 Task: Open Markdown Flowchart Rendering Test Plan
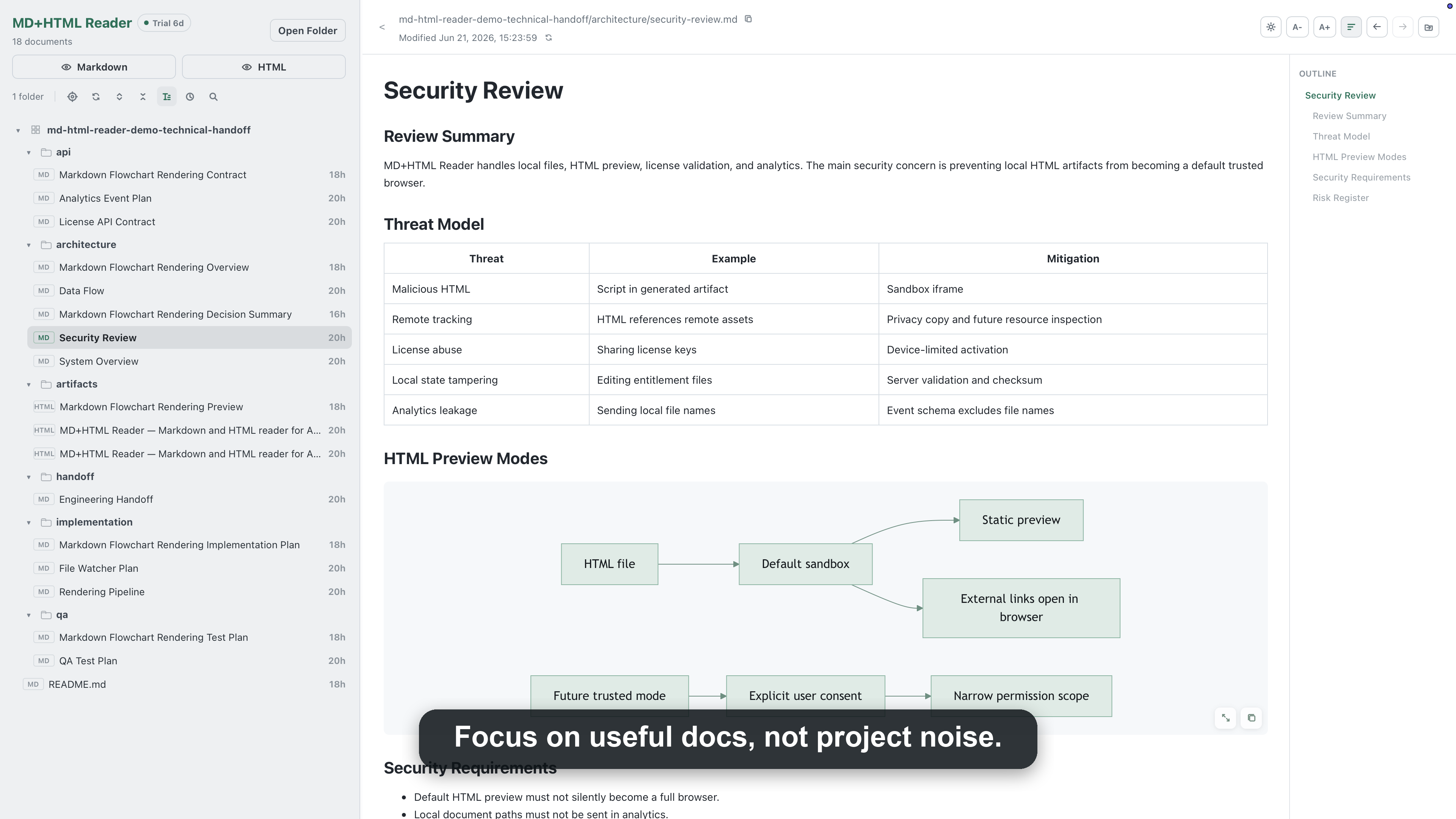click(189, 637)
